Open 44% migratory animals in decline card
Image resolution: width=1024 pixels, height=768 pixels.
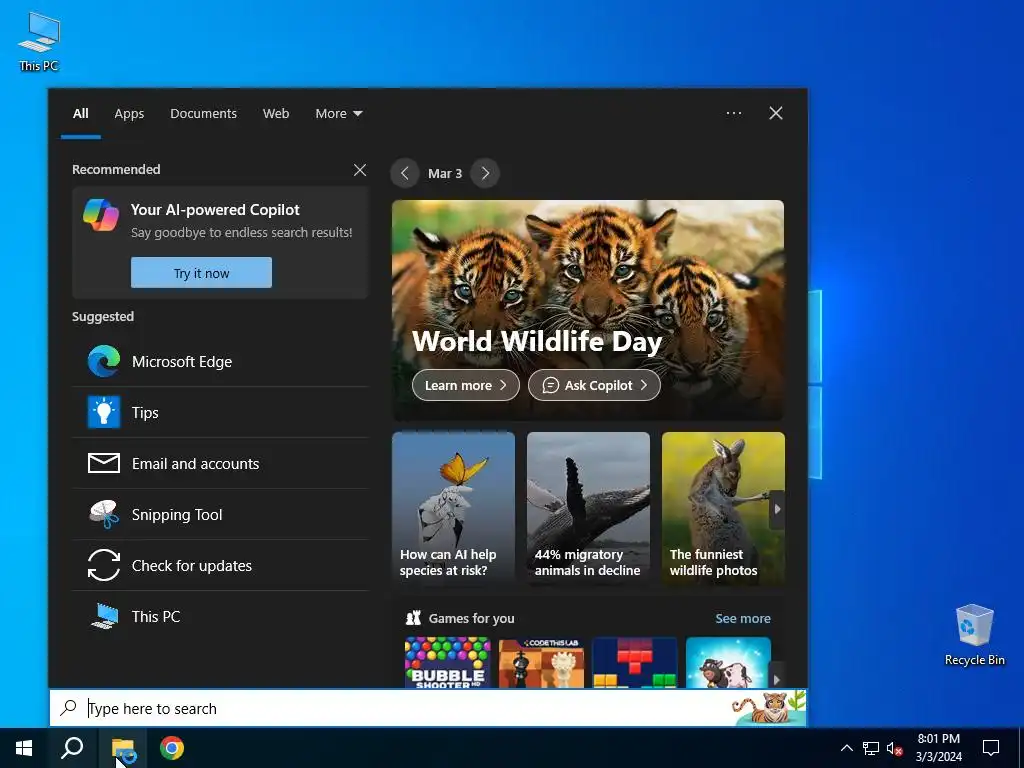[x=588, y=508]
